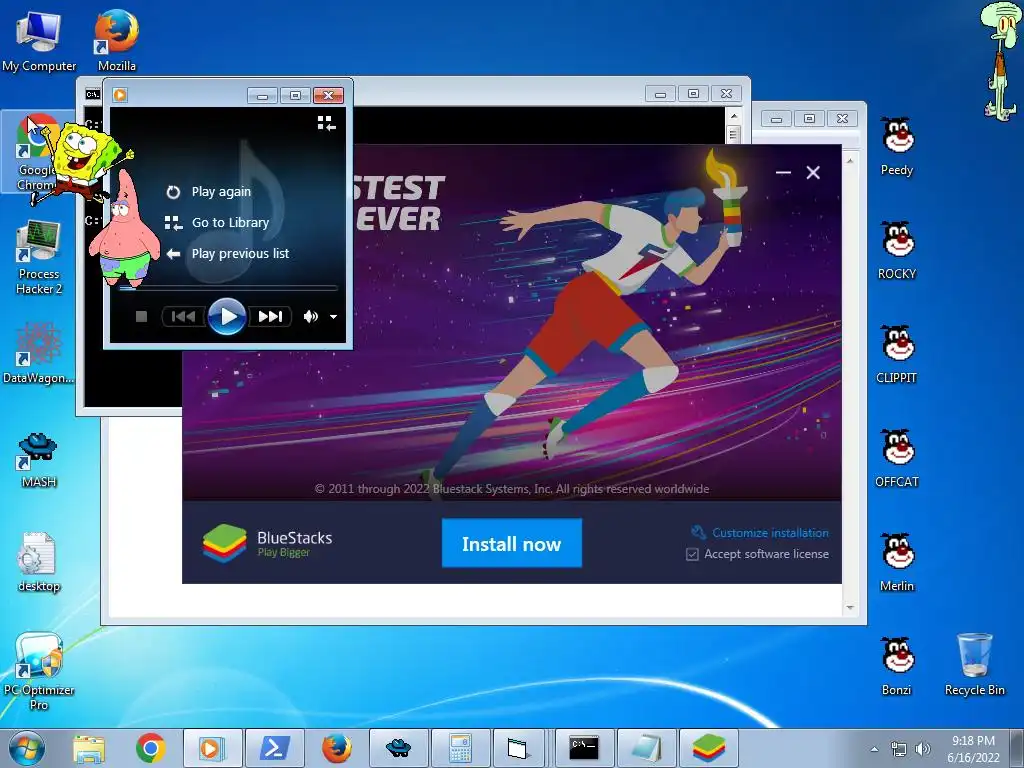Toggle Accept software license checkbox
Image resolution: width=1024 pixels, height=768 pixels.
[692, 554]
